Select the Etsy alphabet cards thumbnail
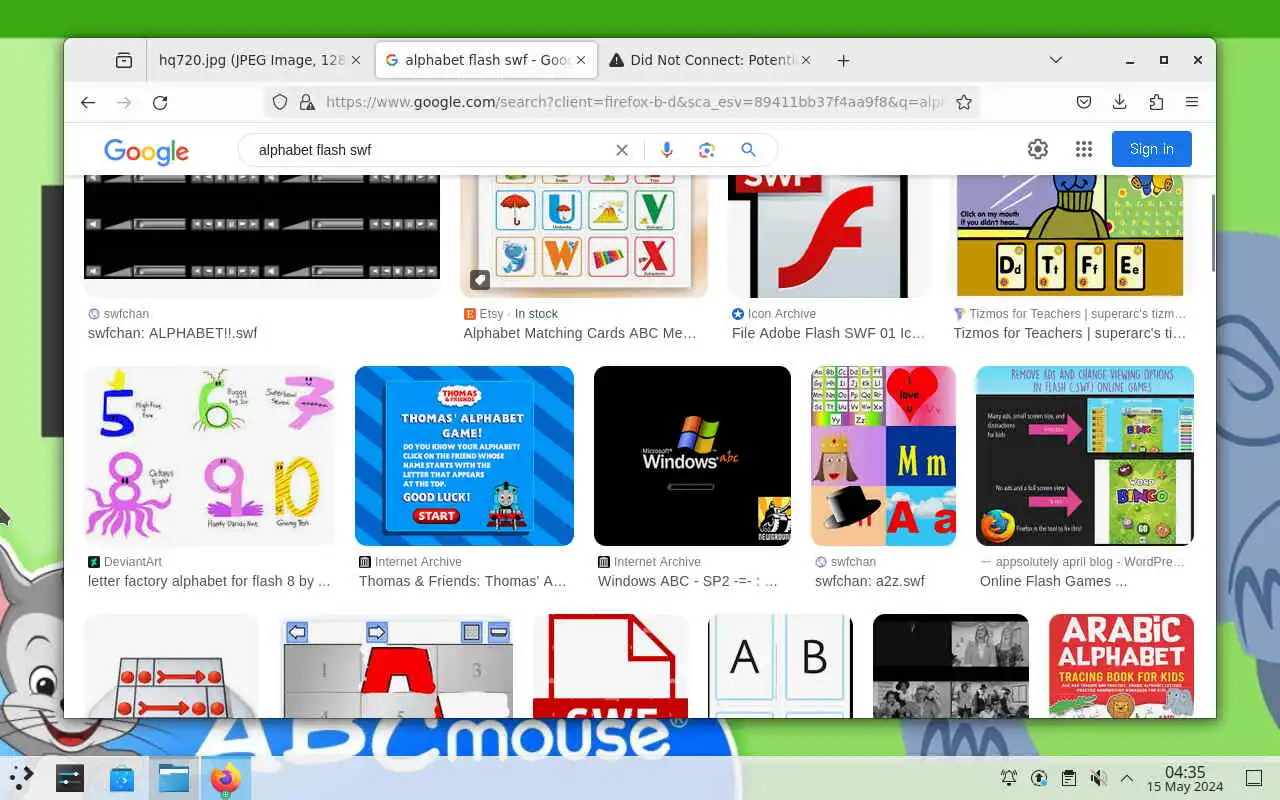Viewport: 1280px width, 800px height. pos(584,236)
